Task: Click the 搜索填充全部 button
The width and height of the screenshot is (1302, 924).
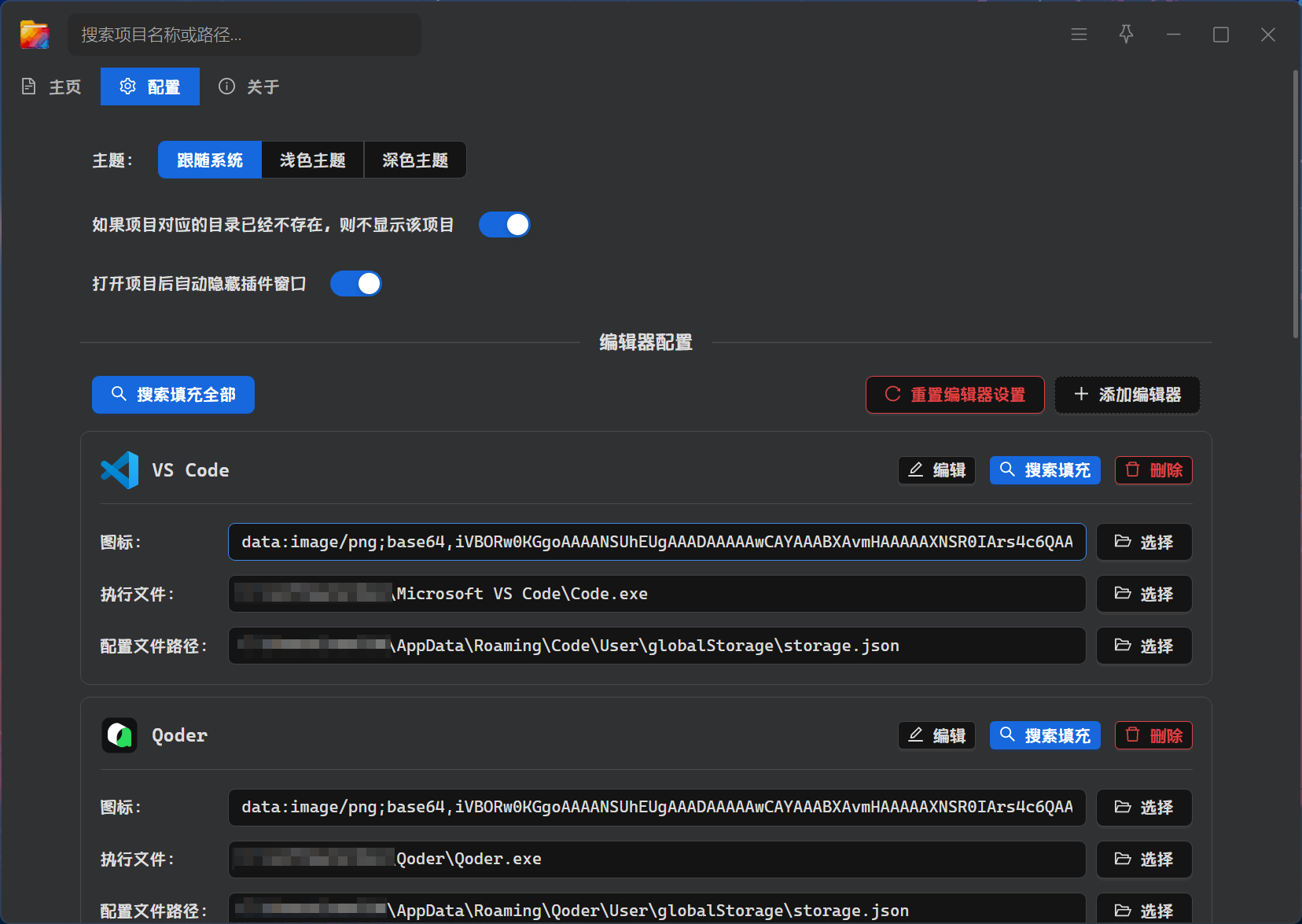Action: click(173, 395)
